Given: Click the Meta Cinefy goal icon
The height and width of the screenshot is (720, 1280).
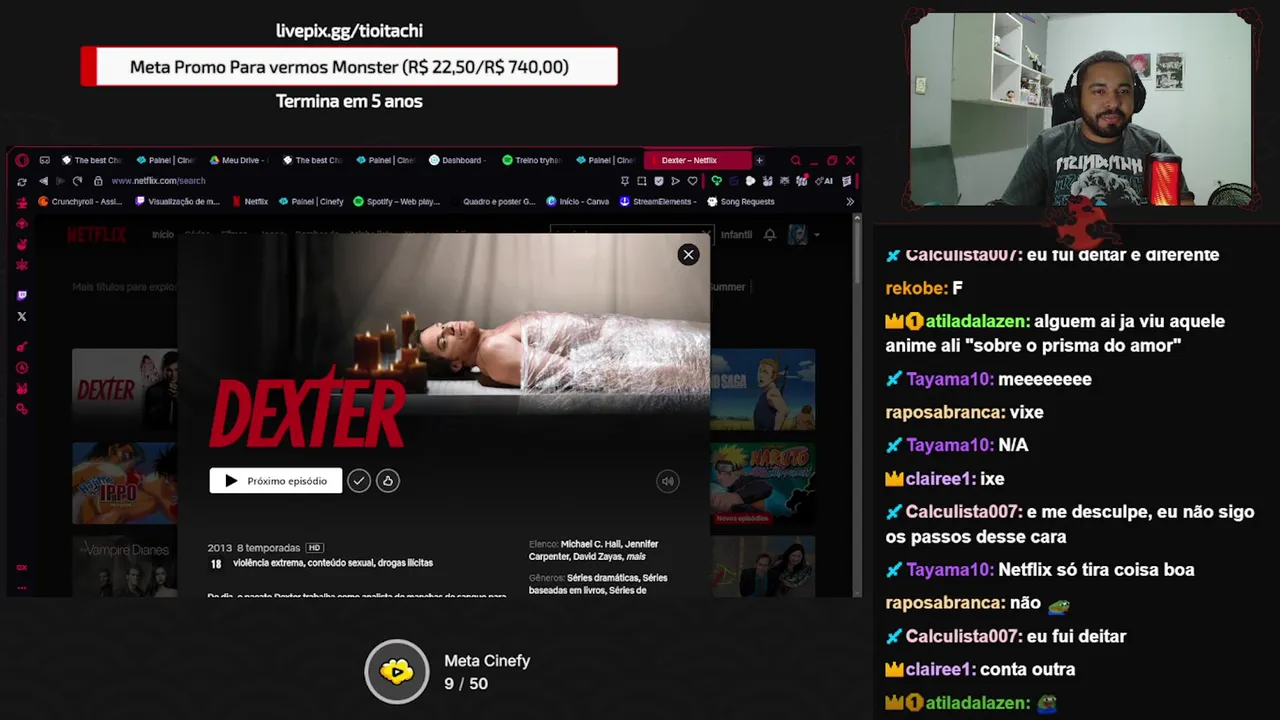Looking at the screenshot, I should click(397, 672).
